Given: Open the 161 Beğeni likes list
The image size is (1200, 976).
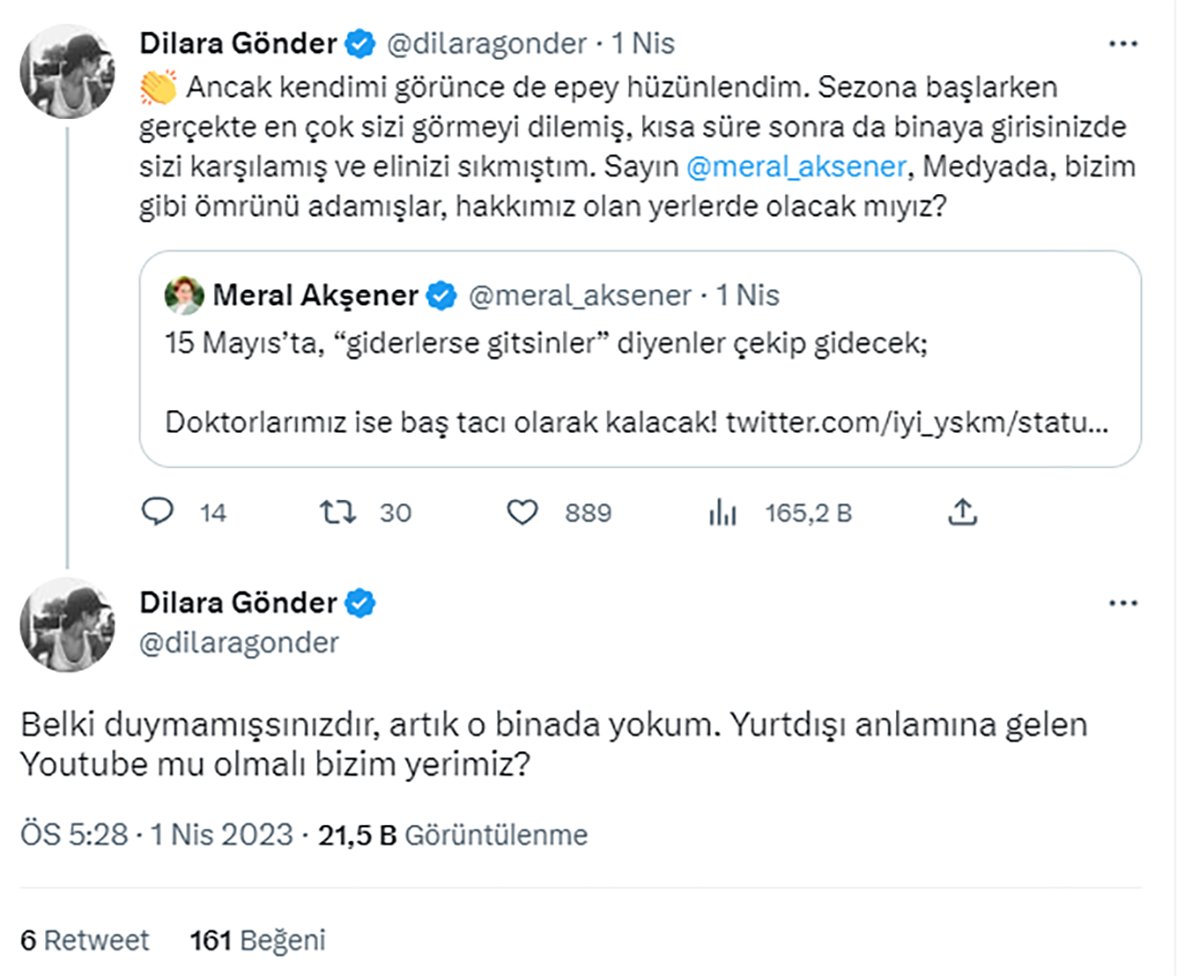Looking at the screenshot, I should pos(257,940).
